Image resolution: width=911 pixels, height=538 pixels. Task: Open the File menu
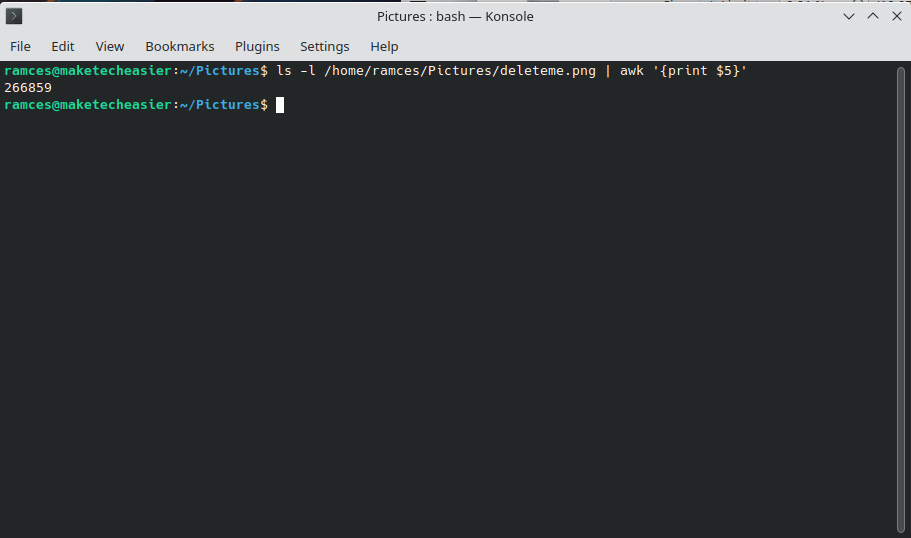coord(20,46)
